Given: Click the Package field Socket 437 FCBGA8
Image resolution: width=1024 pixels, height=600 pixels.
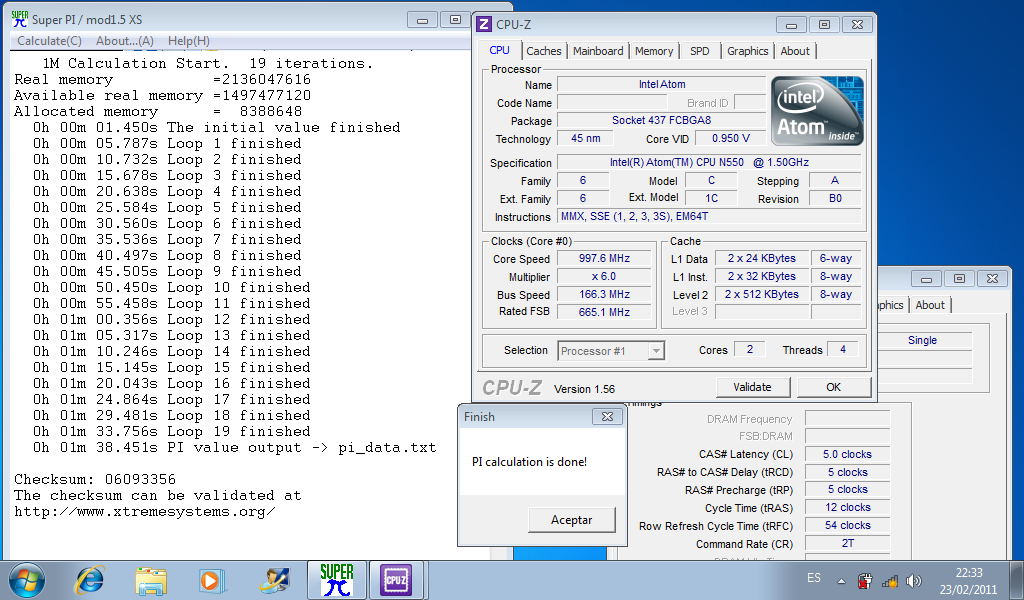Looking at the screenshot, I should click(x=661, y=120).
